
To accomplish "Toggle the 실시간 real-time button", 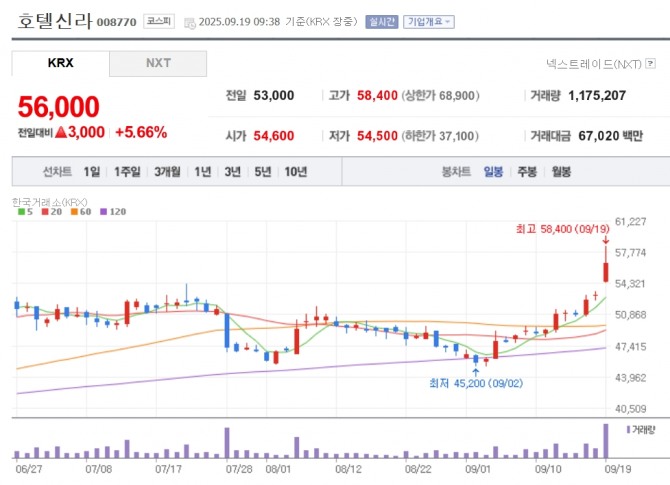I will tap(382, 22).
